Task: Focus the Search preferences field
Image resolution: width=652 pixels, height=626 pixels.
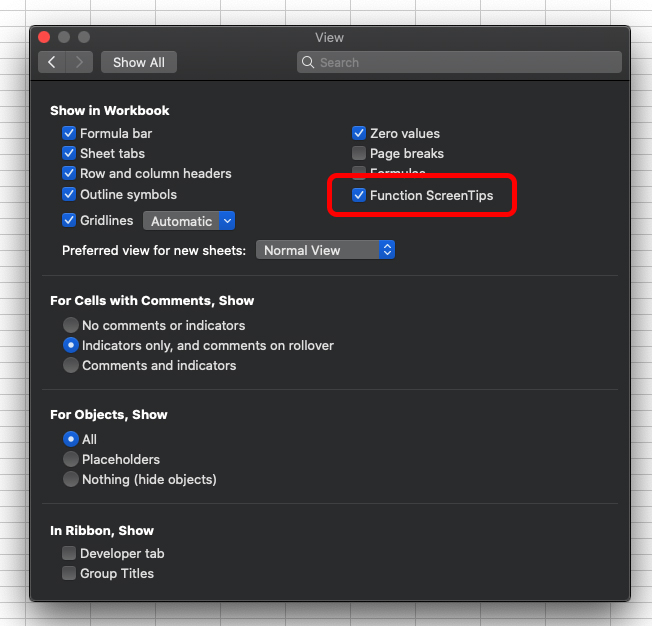Action: click(x=459, y=62)
